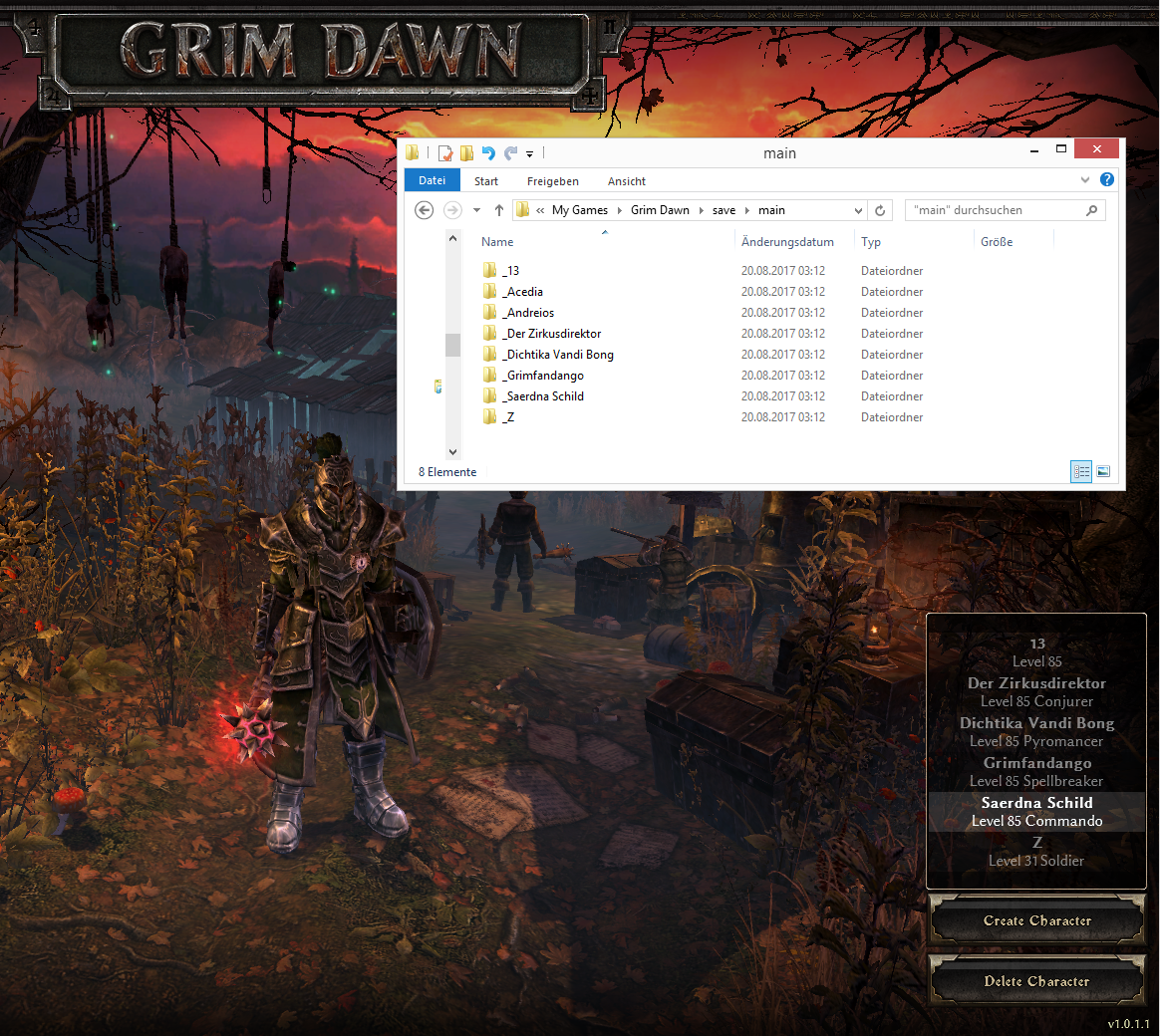Viewport: 1160px width, 1036px height.
Task: Click Grim Dawn in the breadcrumb path
Action: pos(660,210)
